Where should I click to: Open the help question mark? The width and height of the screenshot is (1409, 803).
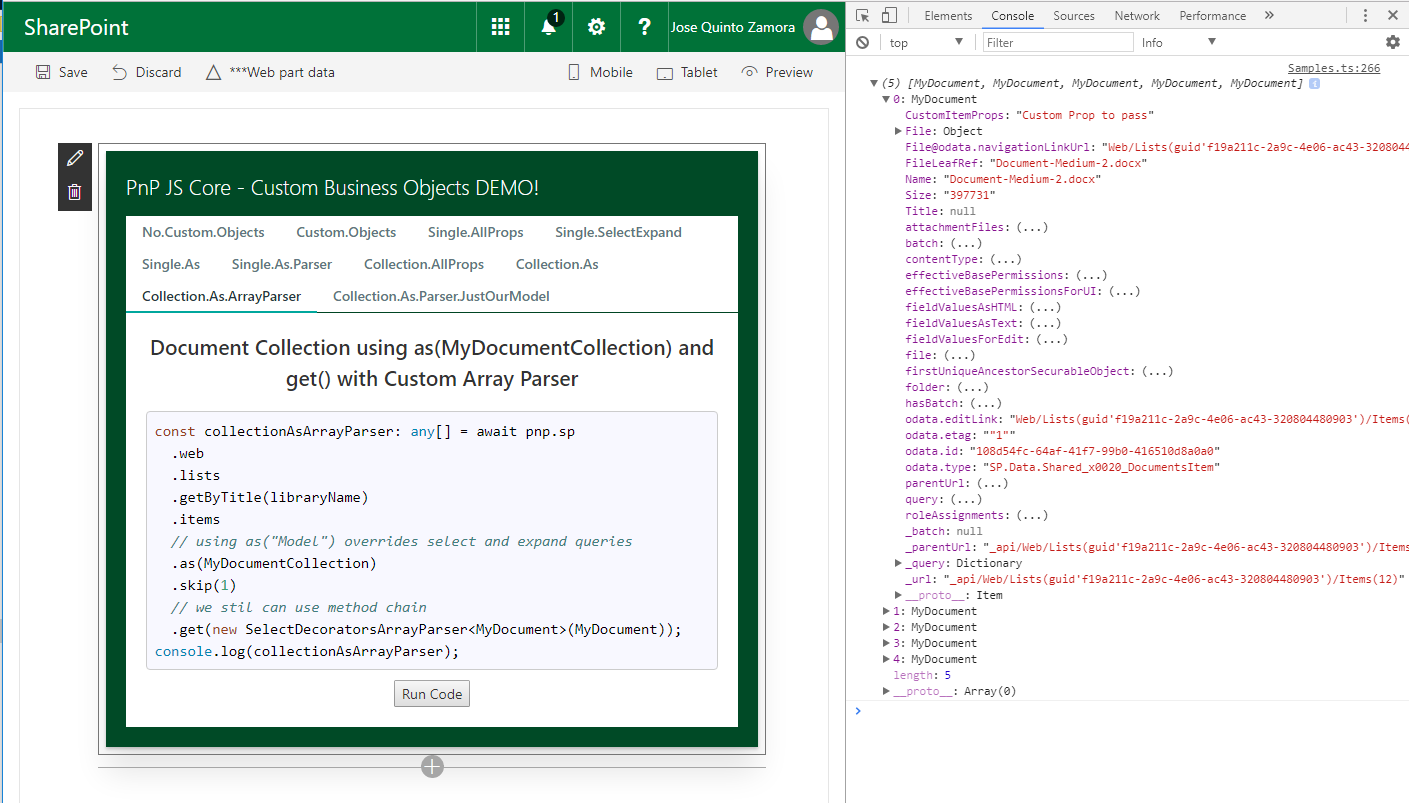[645, 27]
